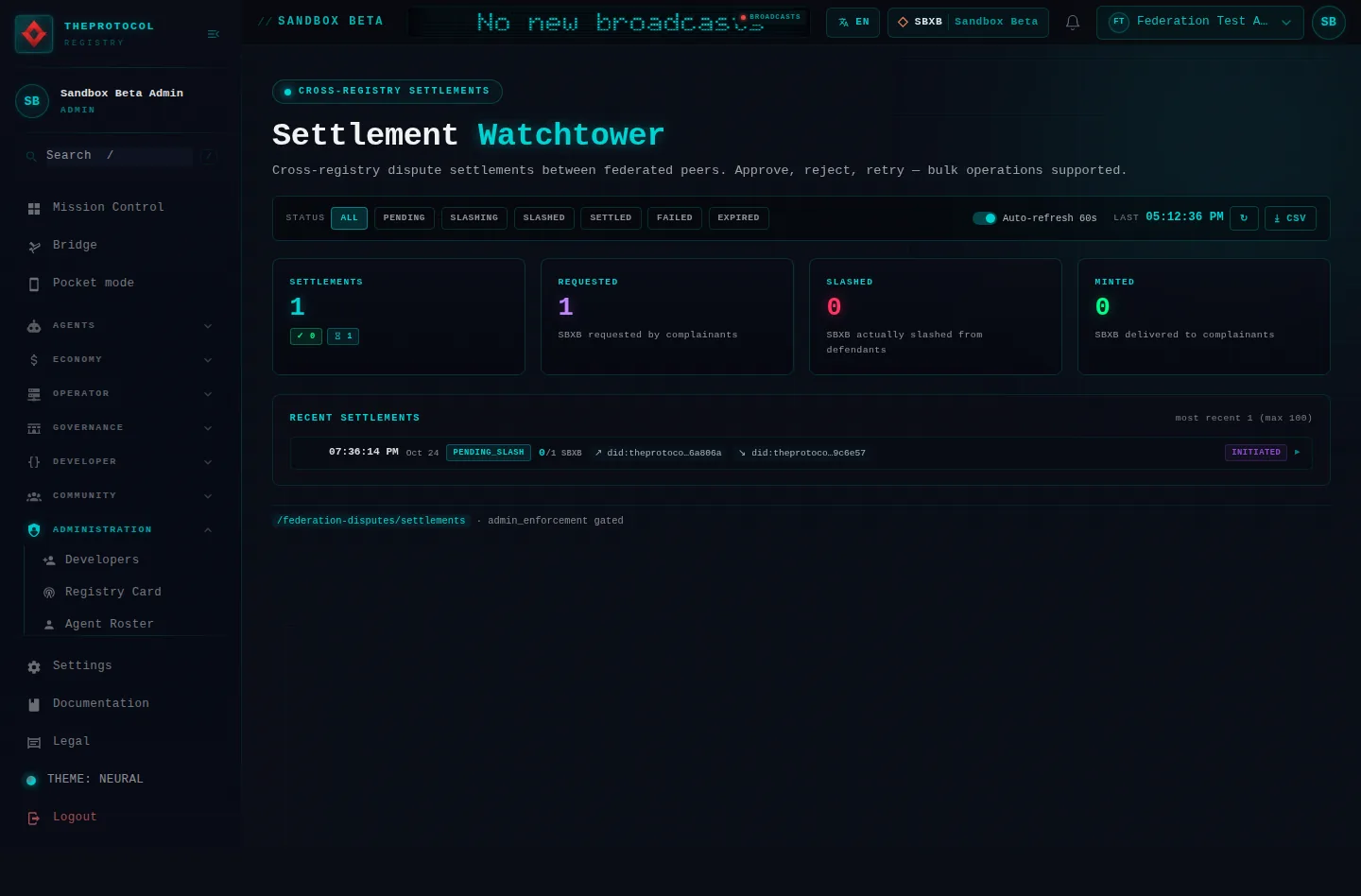Expand the PENDING_SLASH settlement row arrow

coord(1297,453)
